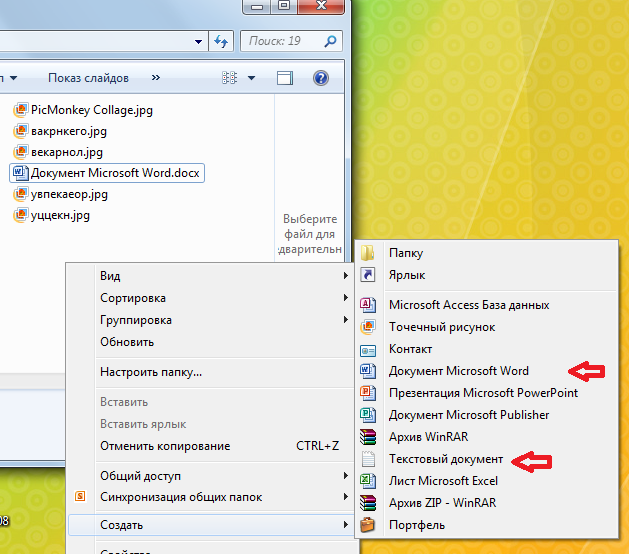The height and width of the screenshot is (554, 629).
Task: Click the image icon of уццекн.jpg
Action: click(21, 215)
